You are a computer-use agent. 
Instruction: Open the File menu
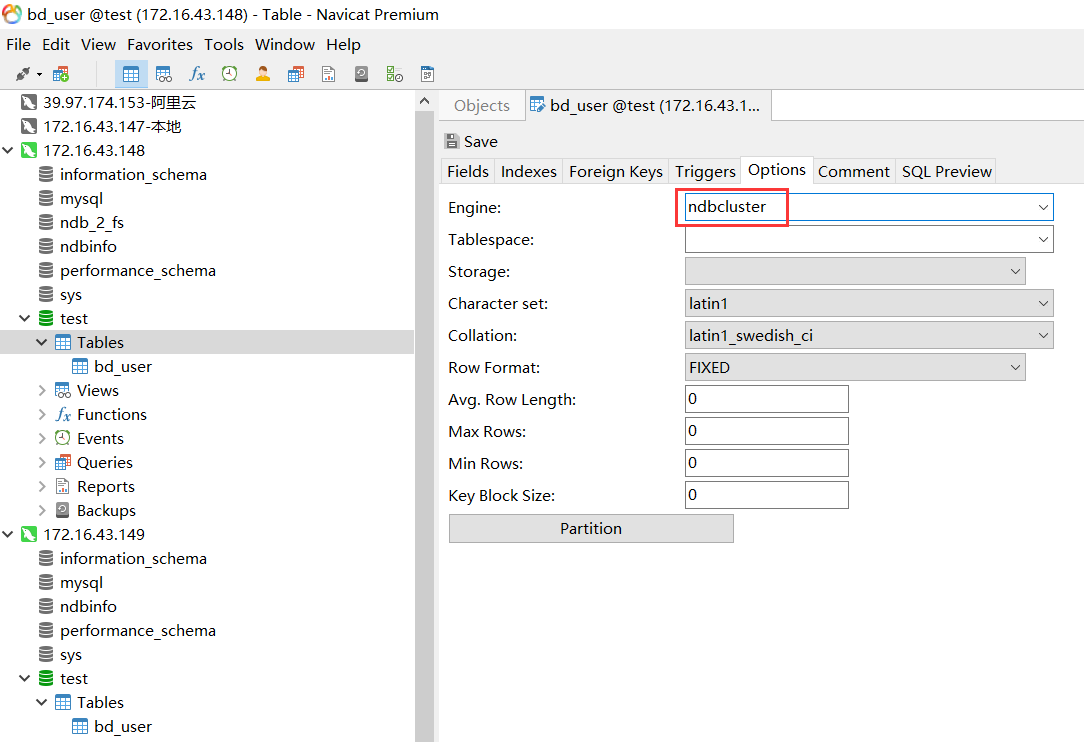pyautogui.click(x=19, y=44)
